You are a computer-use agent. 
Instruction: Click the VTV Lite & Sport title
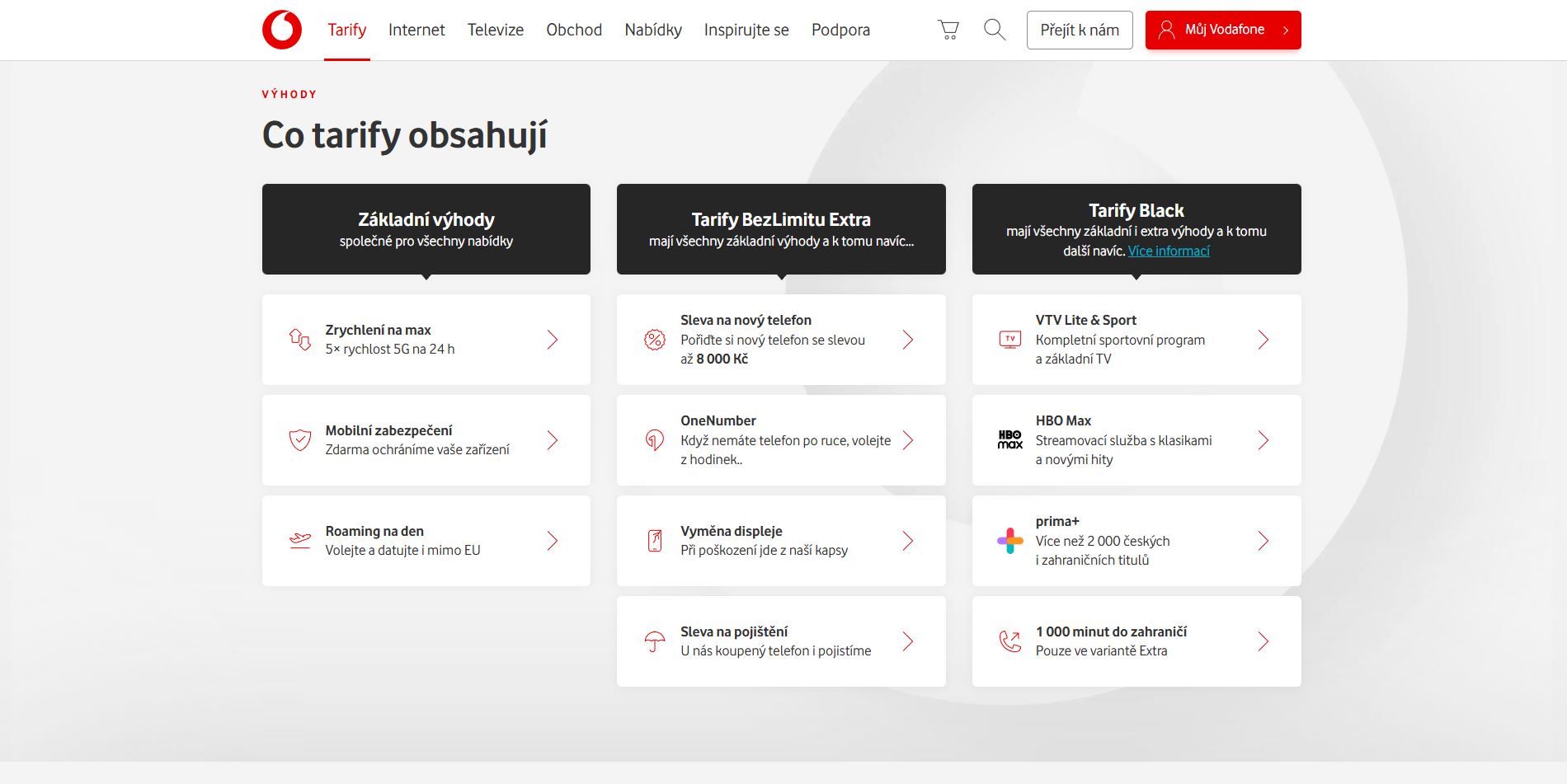click(1085, 320)
